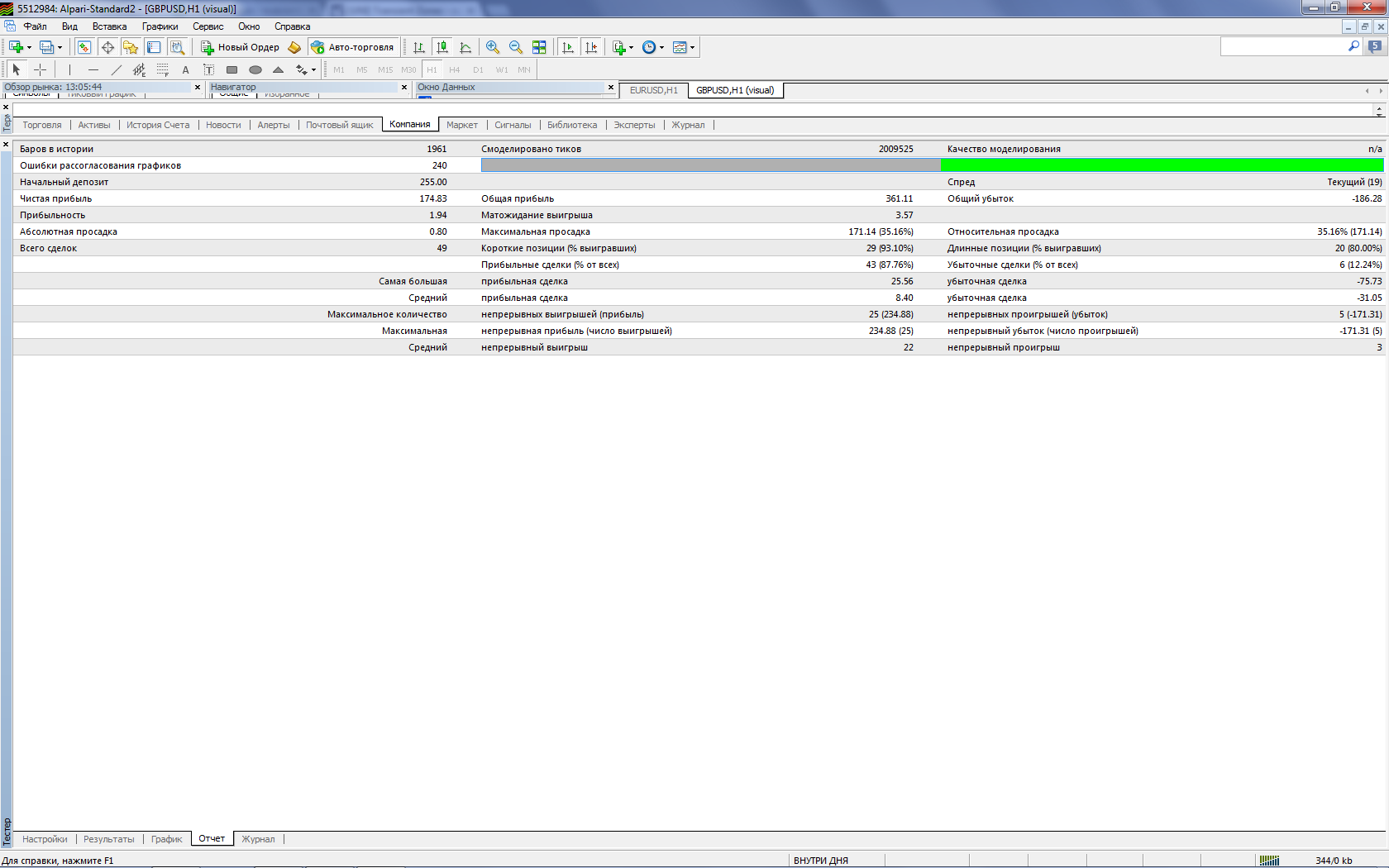Close the Окно Данных panel
Image resolution: width=1389 pixels, height=868 pixels.
coord(611,87)
